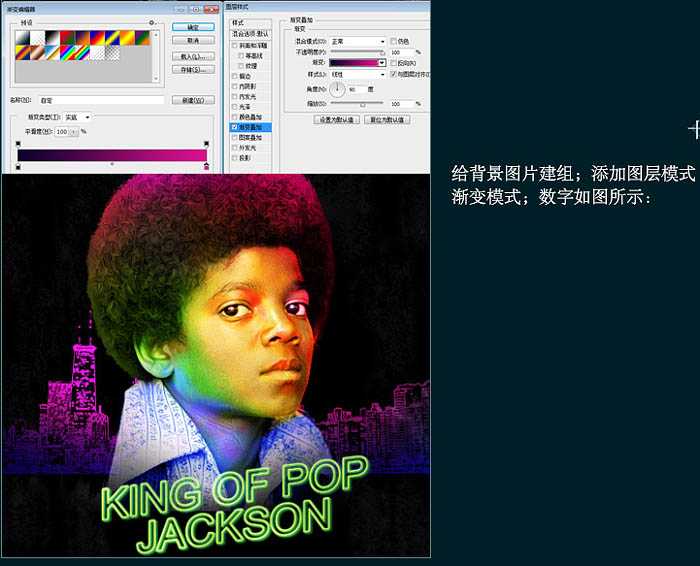Select the chrome gradient preset
This screenshot has width=700, height=566.
[53, 53]
